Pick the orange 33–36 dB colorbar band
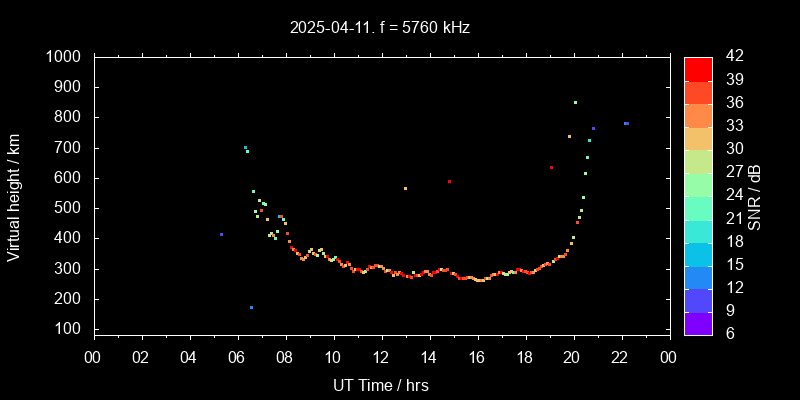Screen dimensions: 800x400 pyautogui.click(x=698, y=114)
